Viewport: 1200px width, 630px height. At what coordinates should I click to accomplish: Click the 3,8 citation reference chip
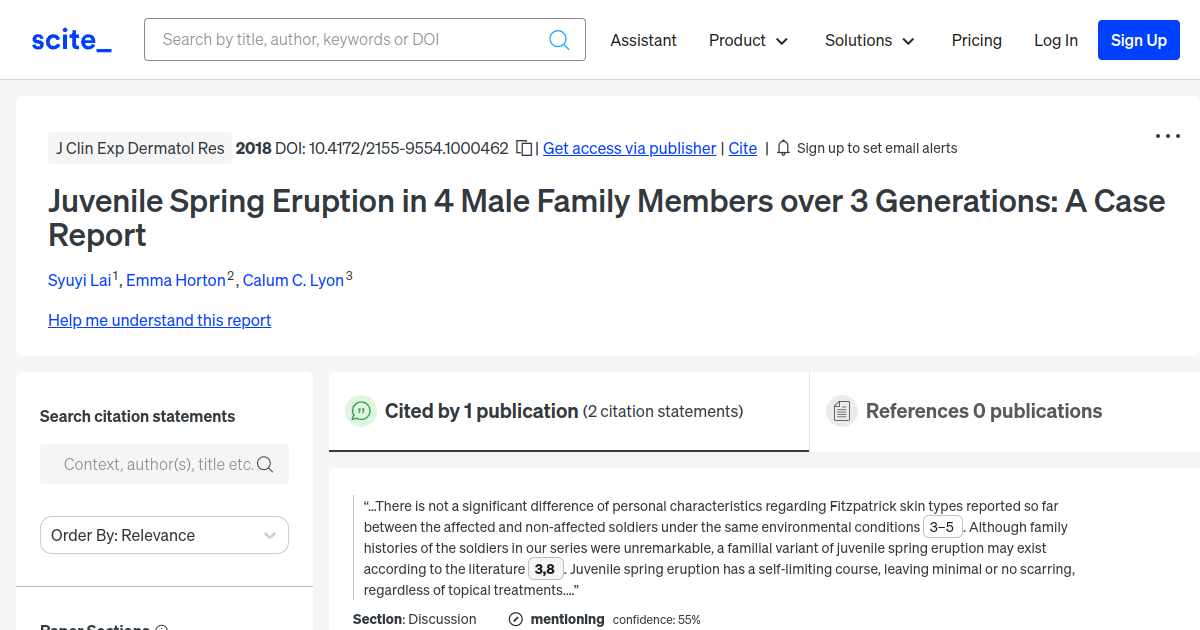point(545,568)
